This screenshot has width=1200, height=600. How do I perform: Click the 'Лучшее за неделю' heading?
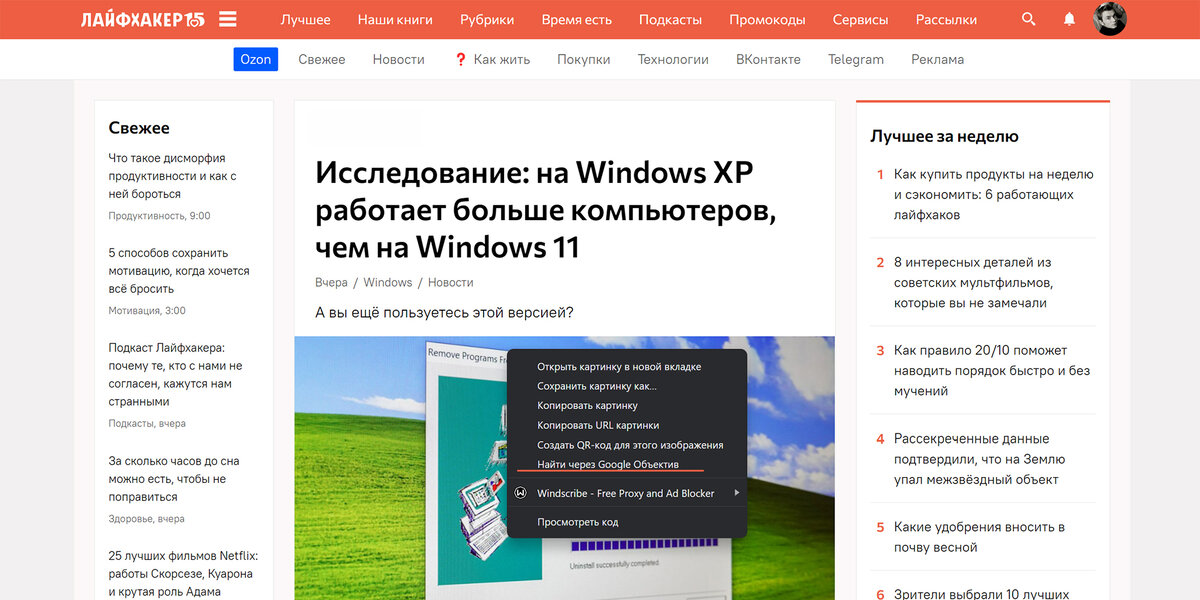pos(944,136)
